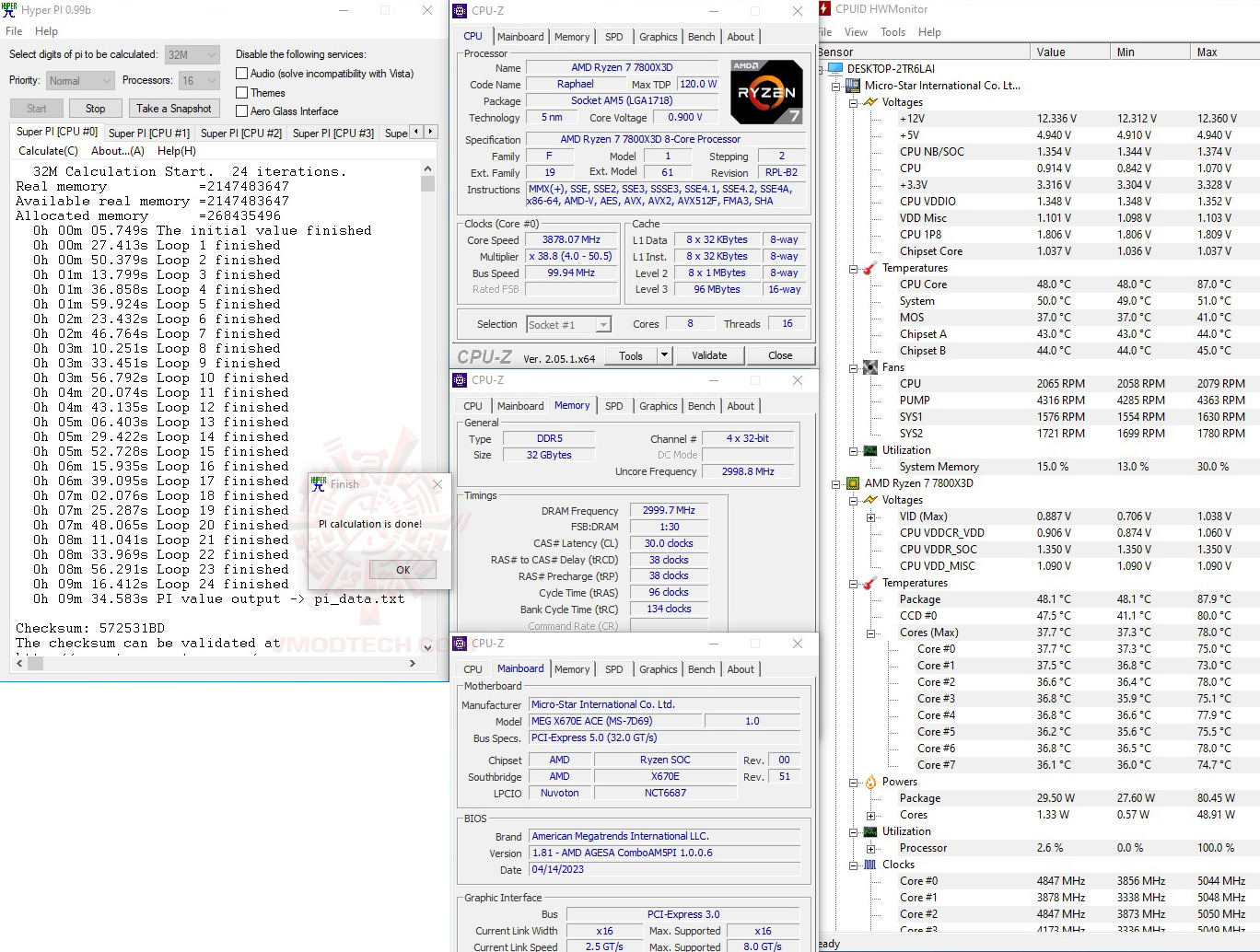1260x952 pixels.
Task: Click the tab strip right scroll arrow
Action: [x=430, y=132]
